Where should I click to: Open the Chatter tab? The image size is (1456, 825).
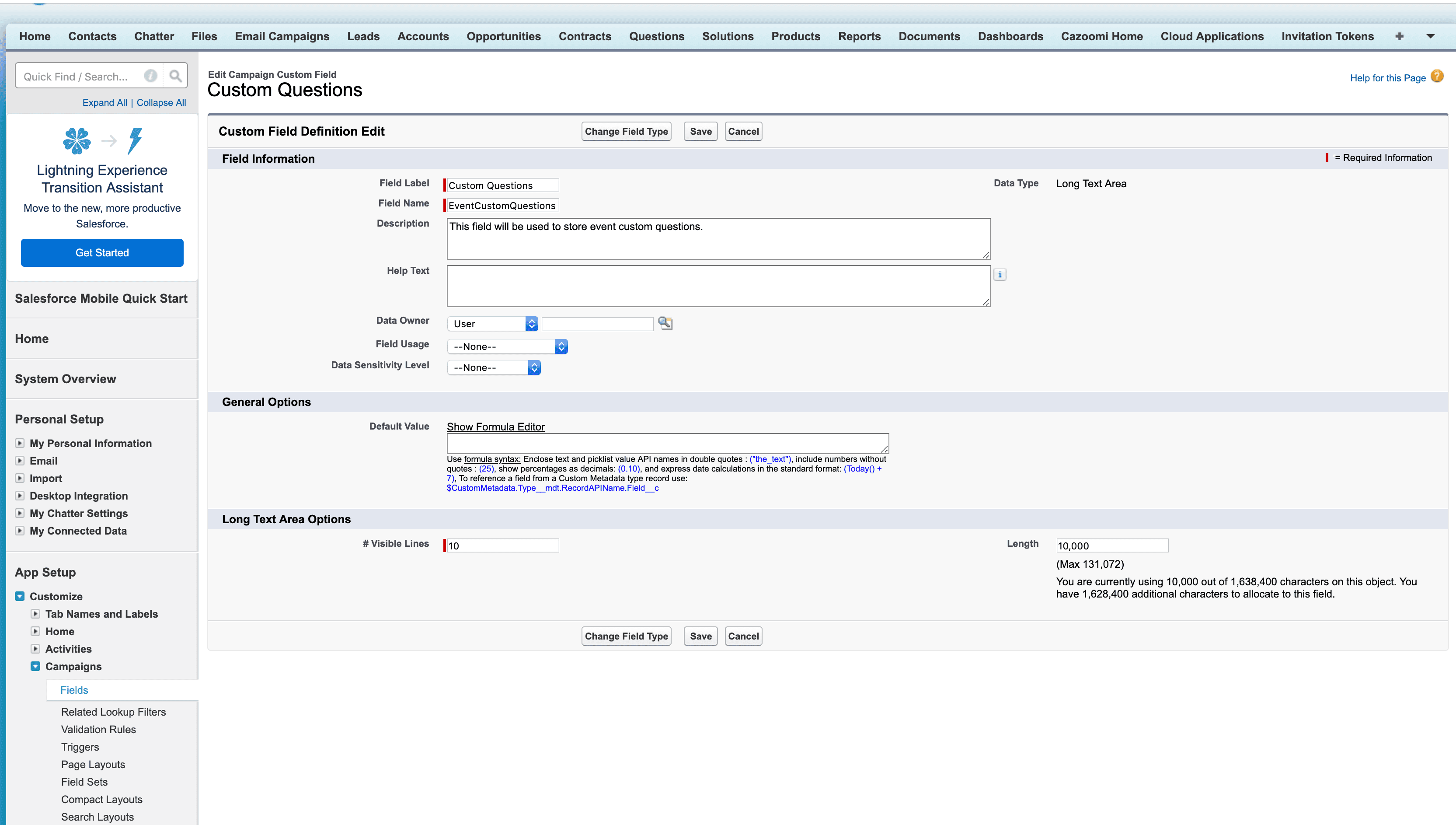(x=154, y=36)
